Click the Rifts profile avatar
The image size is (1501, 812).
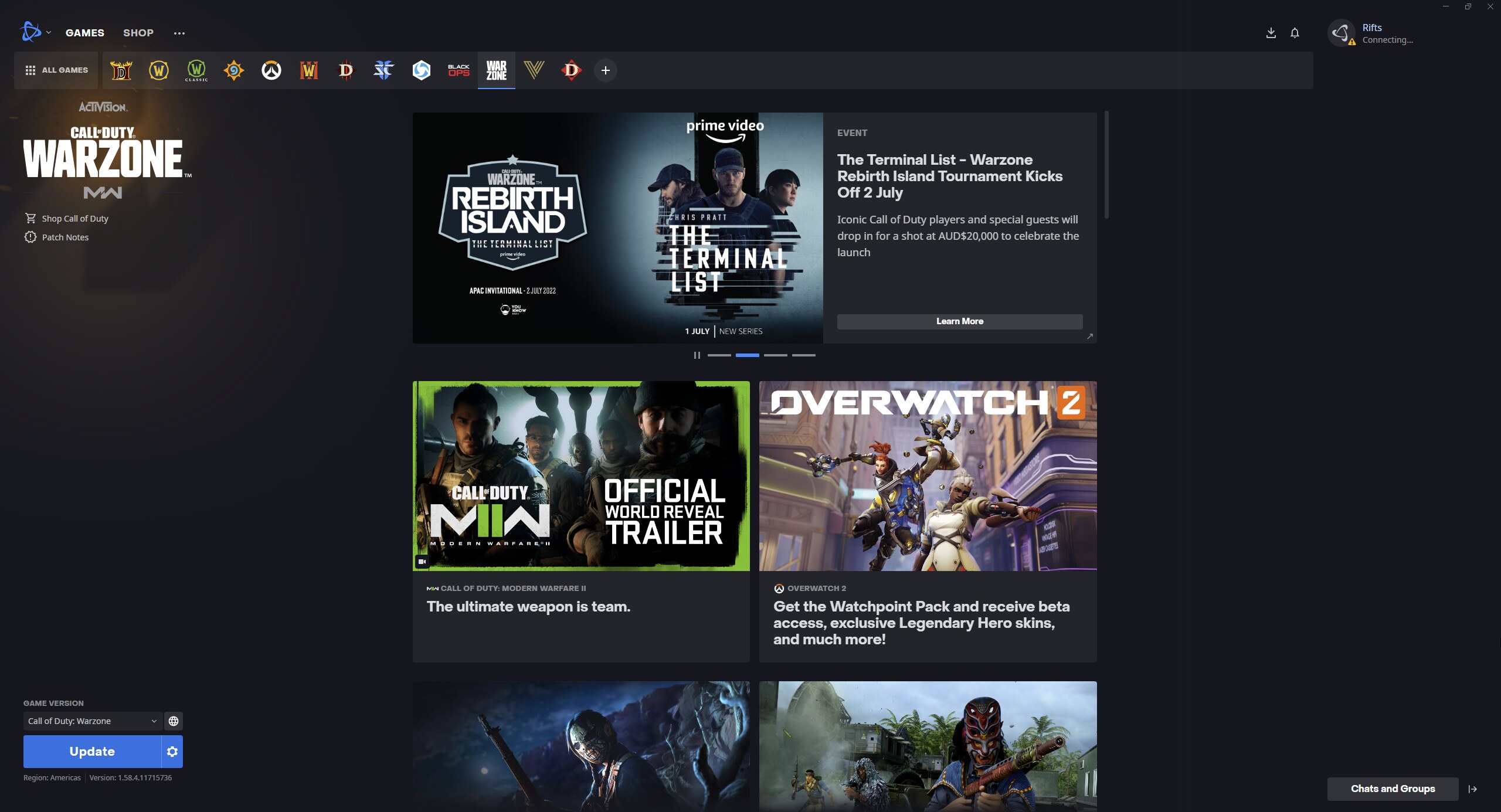click(x=1342, y=33)
